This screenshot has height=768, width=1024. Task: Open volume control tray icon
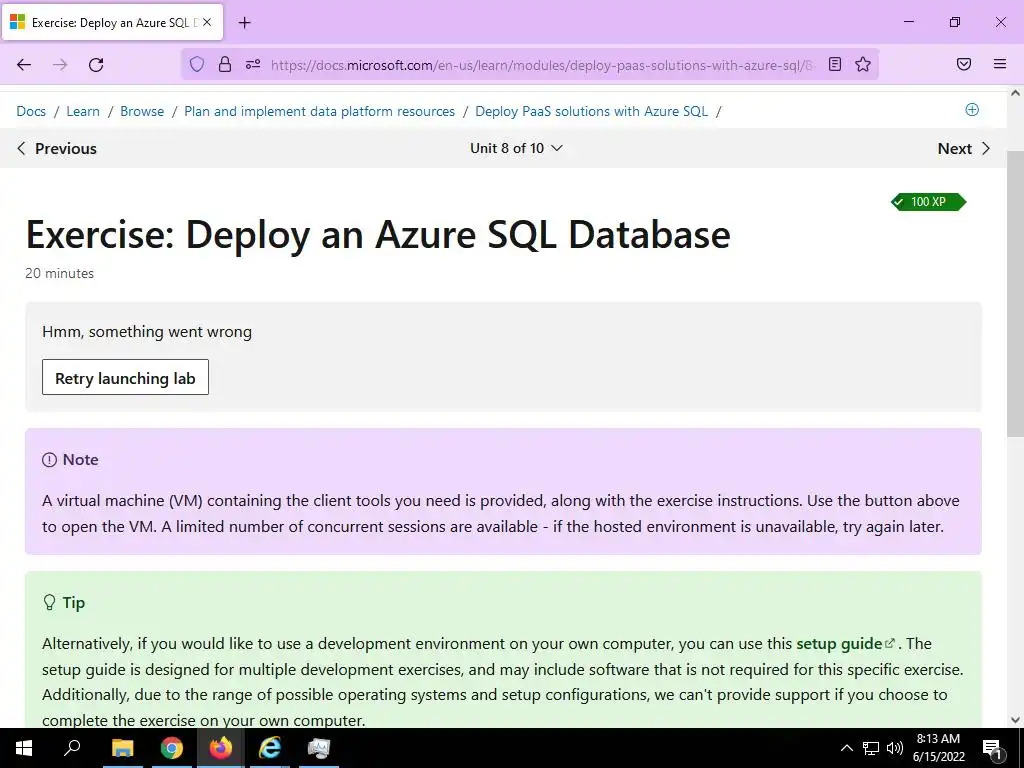click(x=895, y=748)
